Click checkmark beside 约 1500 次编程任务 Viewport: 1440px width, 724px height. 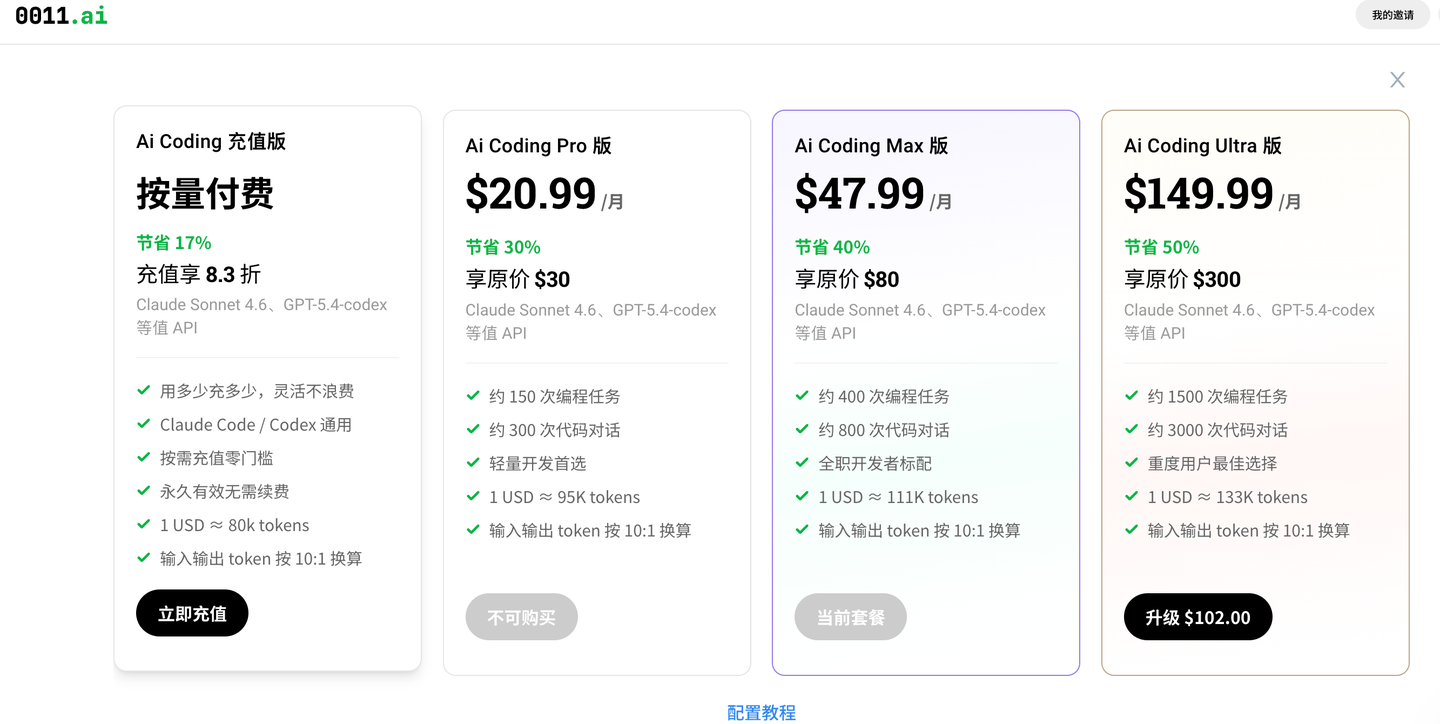(x=1131, y=395)
